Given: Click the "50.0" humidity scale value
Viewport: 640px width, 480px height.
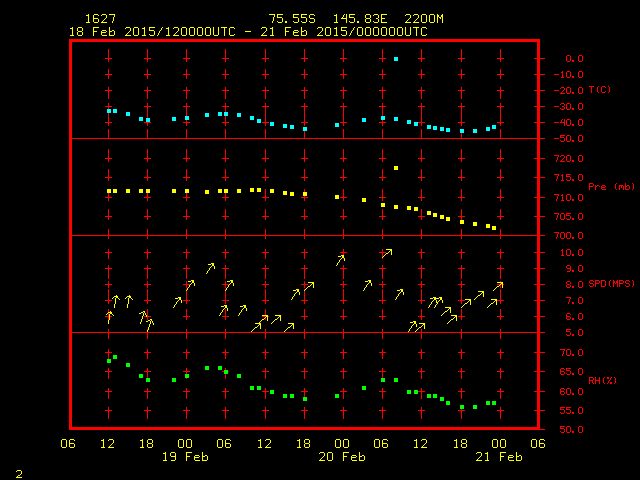Looking at the screenshot, I should coord(571,430).
